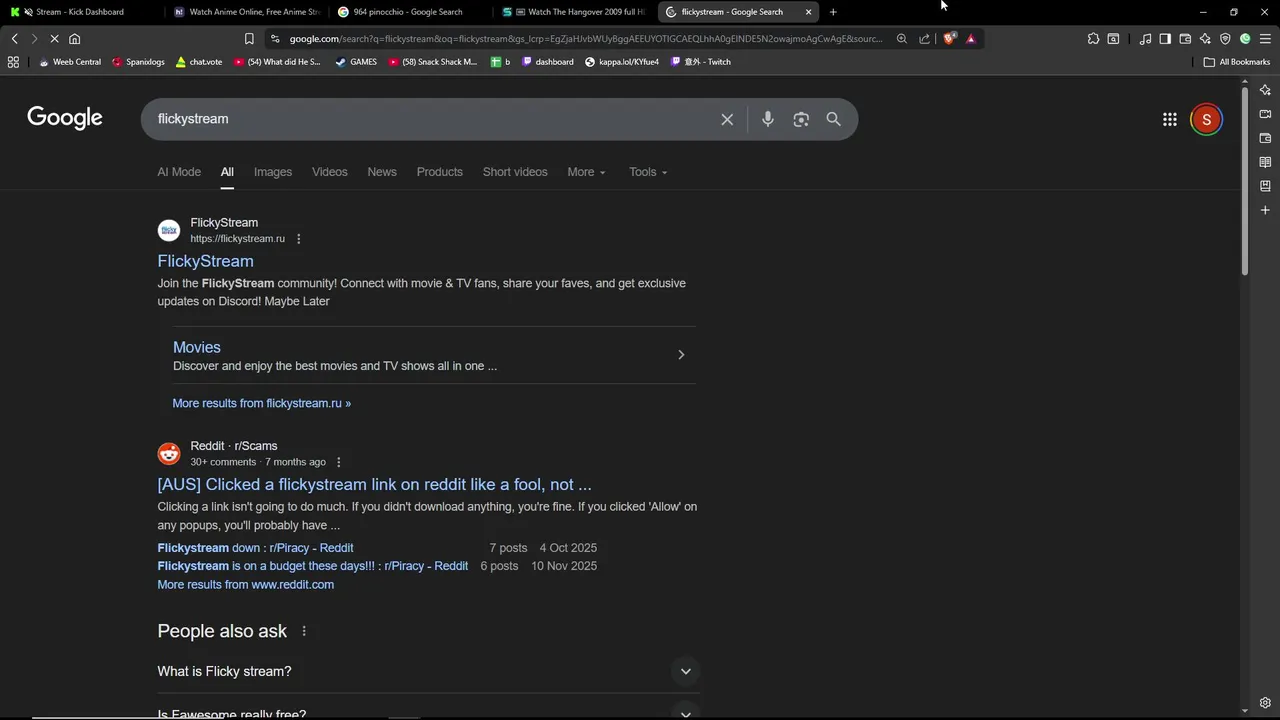Open Google account avatar S
The height and width of the screenshot is (720, 1280).
(1206, 119)
